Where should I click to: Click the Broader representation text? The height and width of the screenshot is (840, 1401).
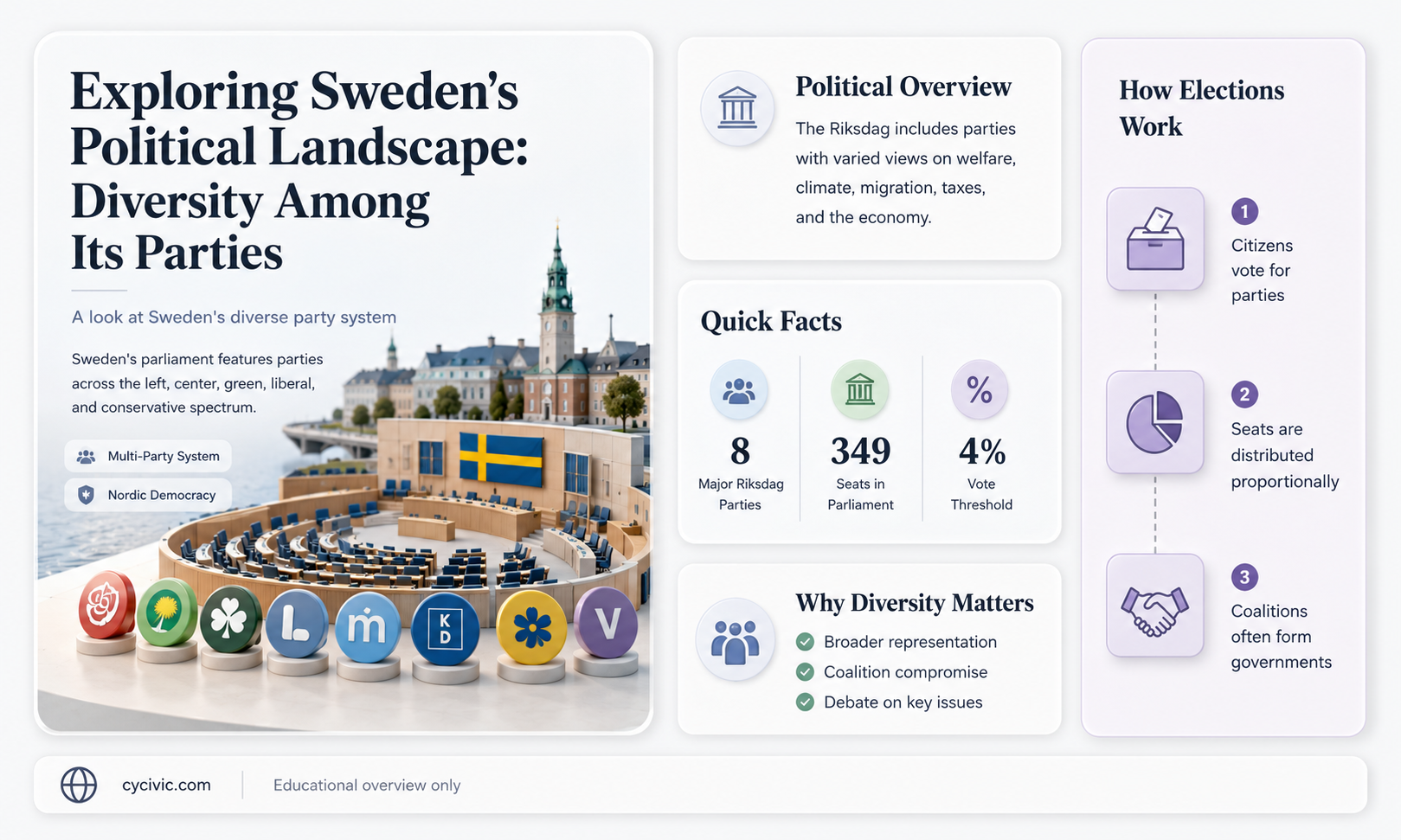pyautogui.click(x=910, y=642)
